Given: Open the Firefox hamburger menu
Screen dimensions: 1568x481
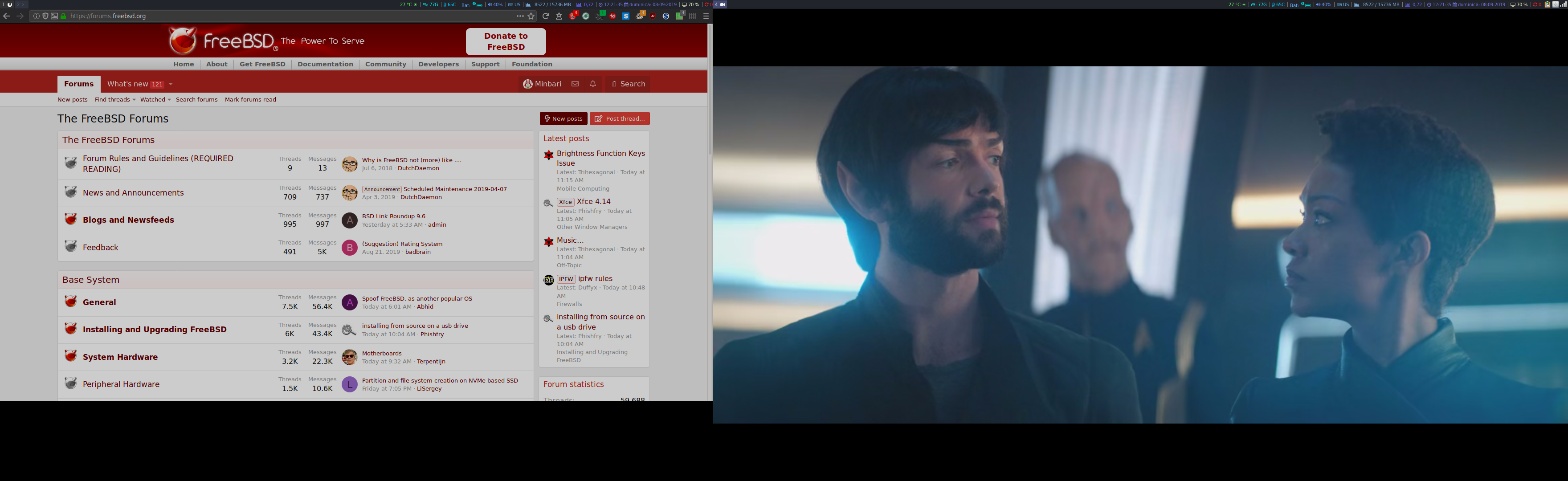Looking at the screenshot, I should [706, 16].
